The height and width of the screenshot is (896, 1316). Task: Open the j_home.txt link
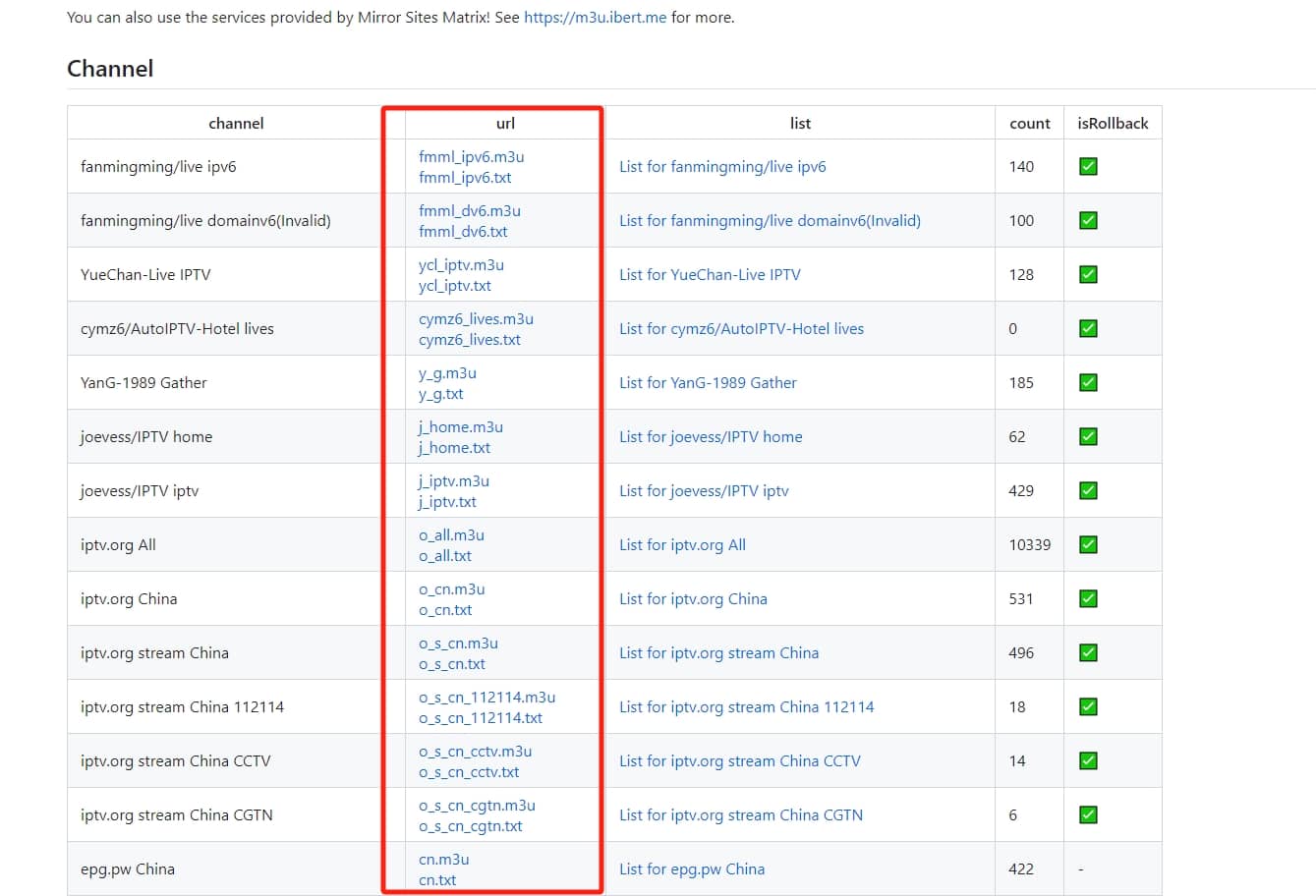[x=454, y=447]
